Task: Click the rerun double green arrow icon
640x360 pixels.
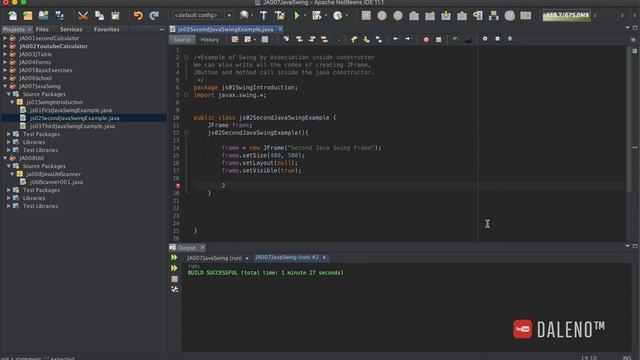Action: (x=174, y=258)
